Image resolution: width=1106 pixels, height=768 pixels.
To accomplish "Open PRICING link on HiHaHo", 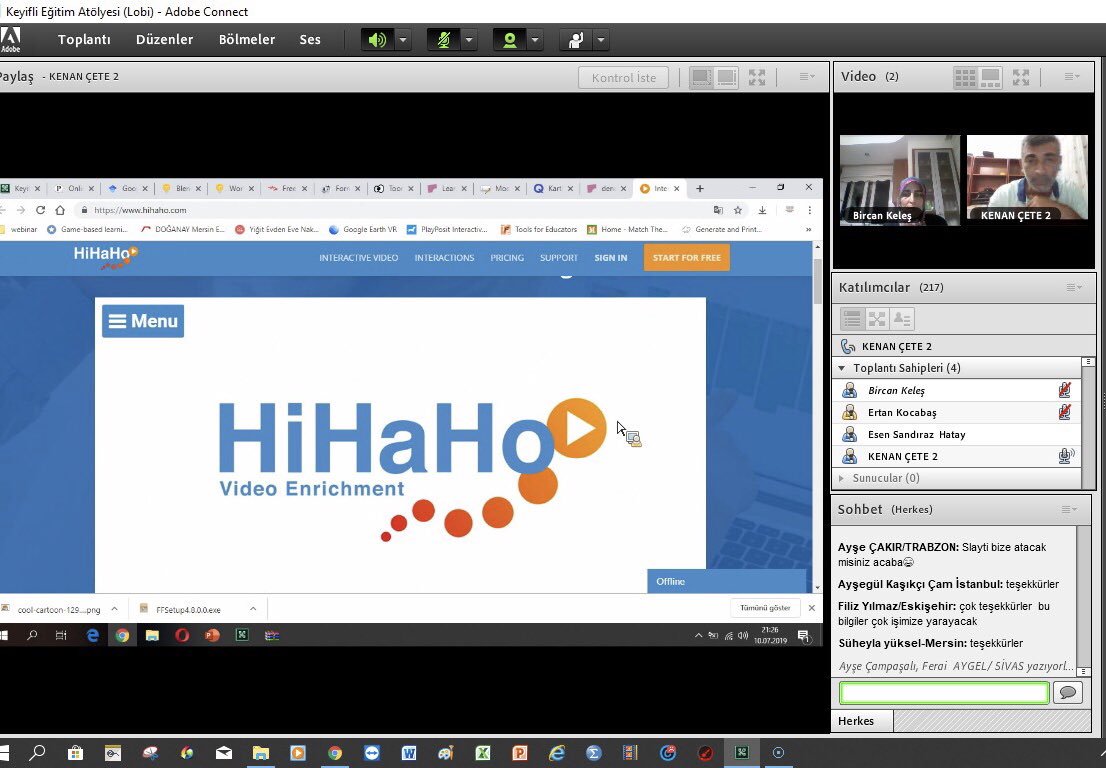I will [x=507, y=258].
